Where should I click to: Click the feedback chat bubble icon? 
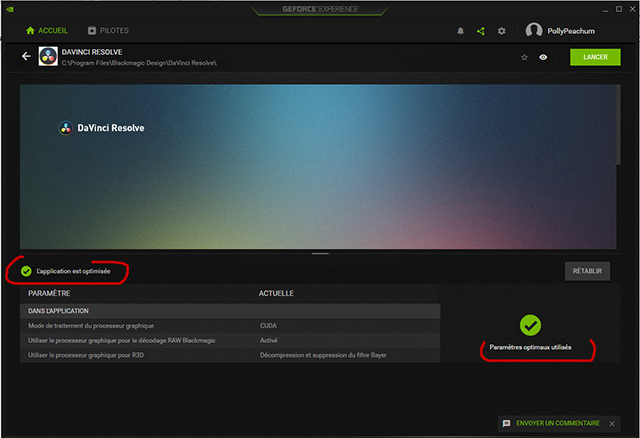coord(507,423)
